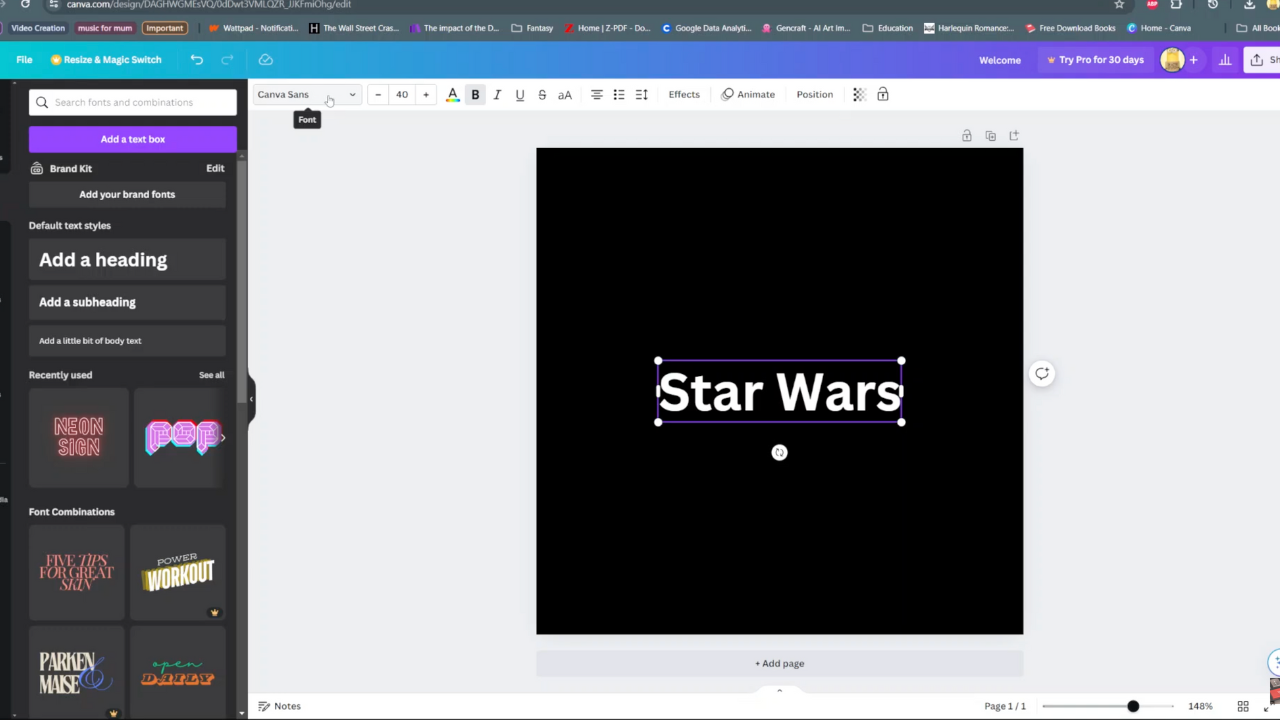Viewport: 1280px width, 720px height.
Task: Collapse the side panel with the handle
Action: point(251,399)
